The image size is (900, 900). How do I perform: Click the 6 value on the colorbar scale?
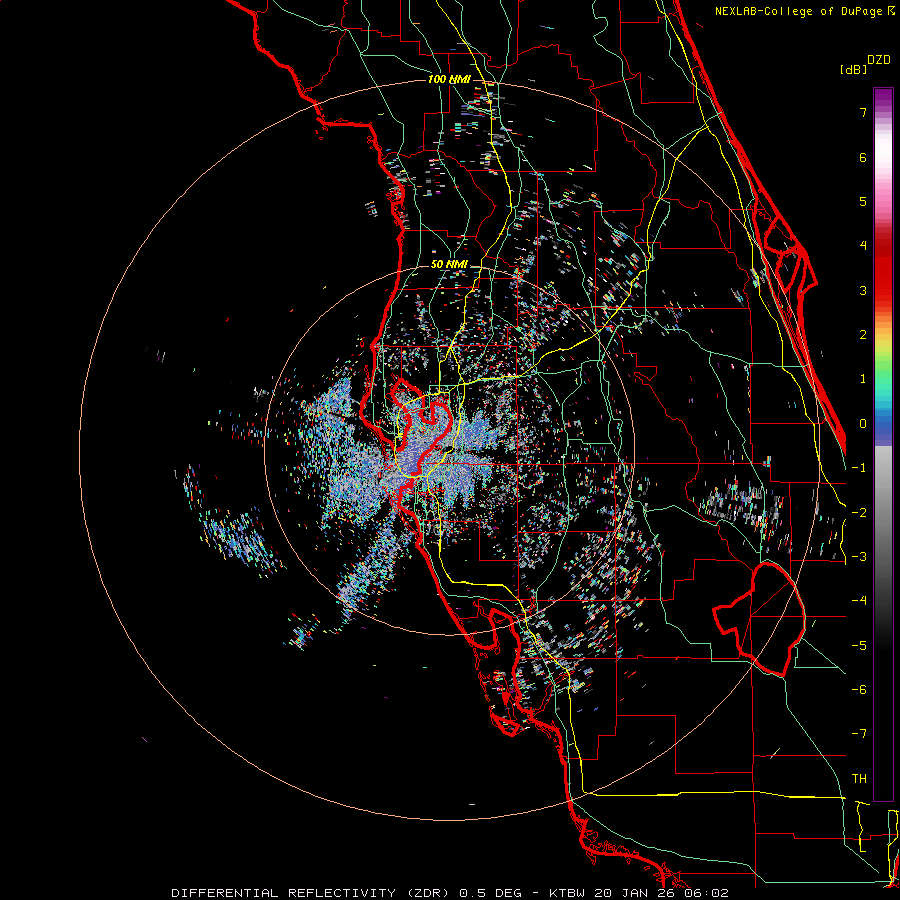pos(863,157)
